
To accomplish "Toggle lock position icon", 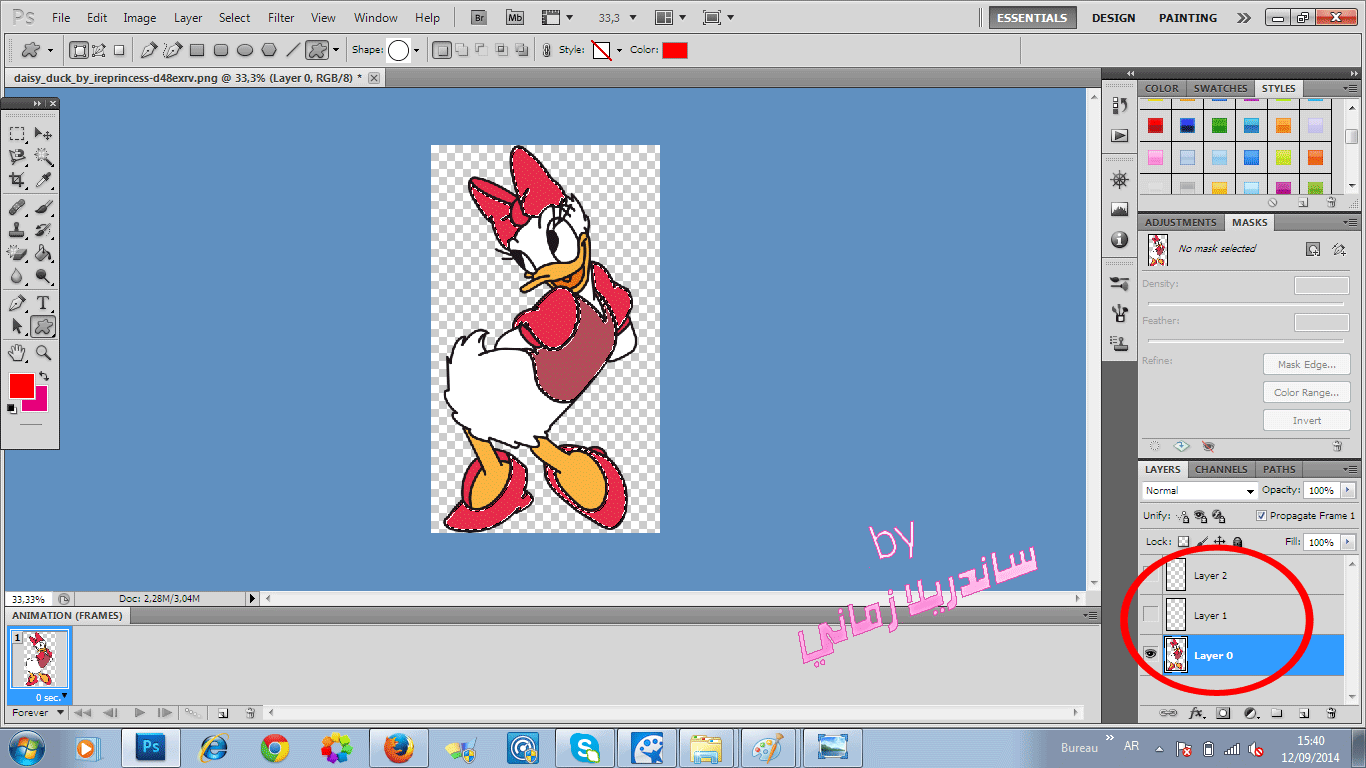I will point(1220,541).
